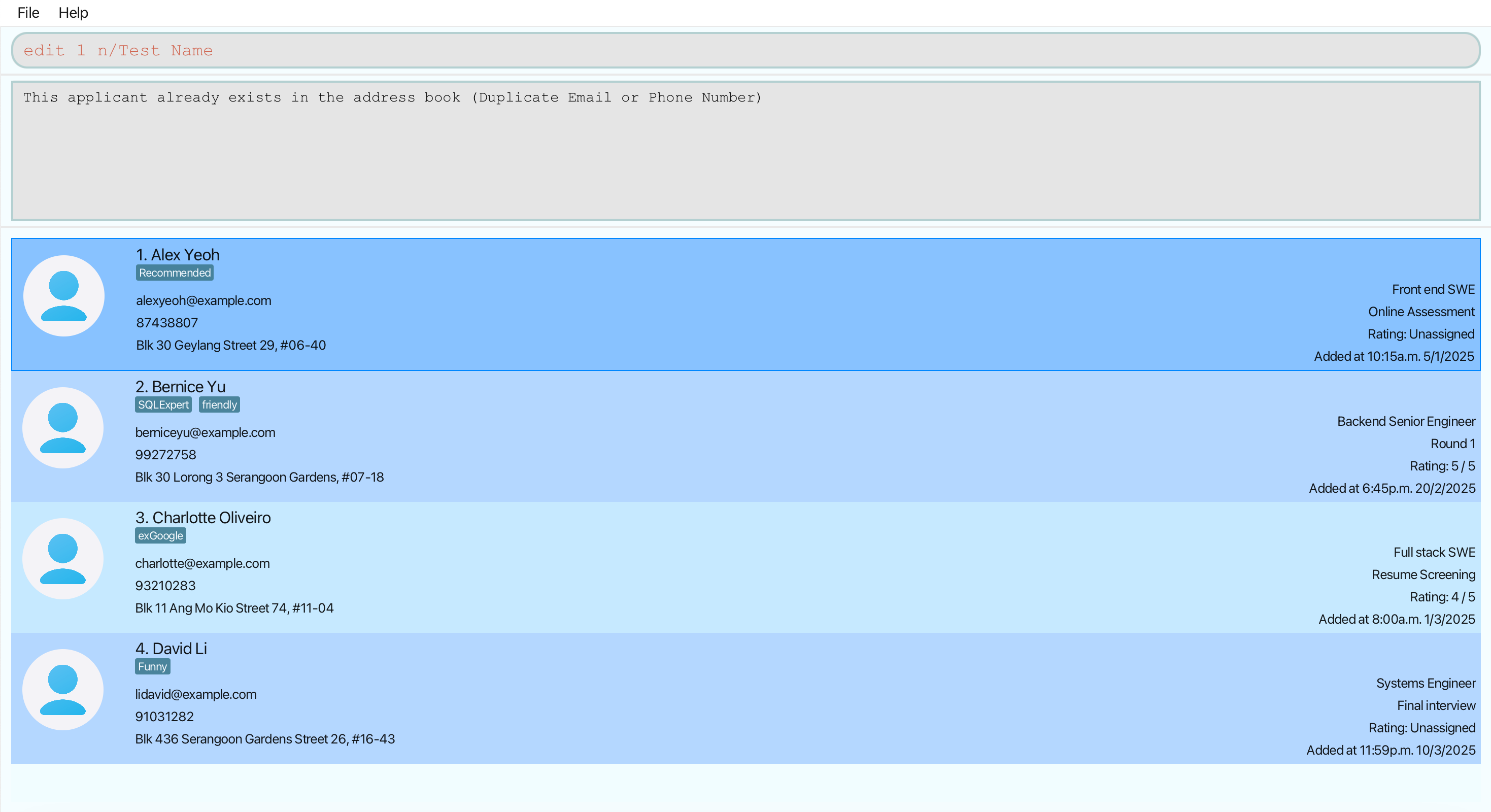Select the name 4. David Li
The image size is (1491, 812).
pyautogui.click(x=172, y=648)
